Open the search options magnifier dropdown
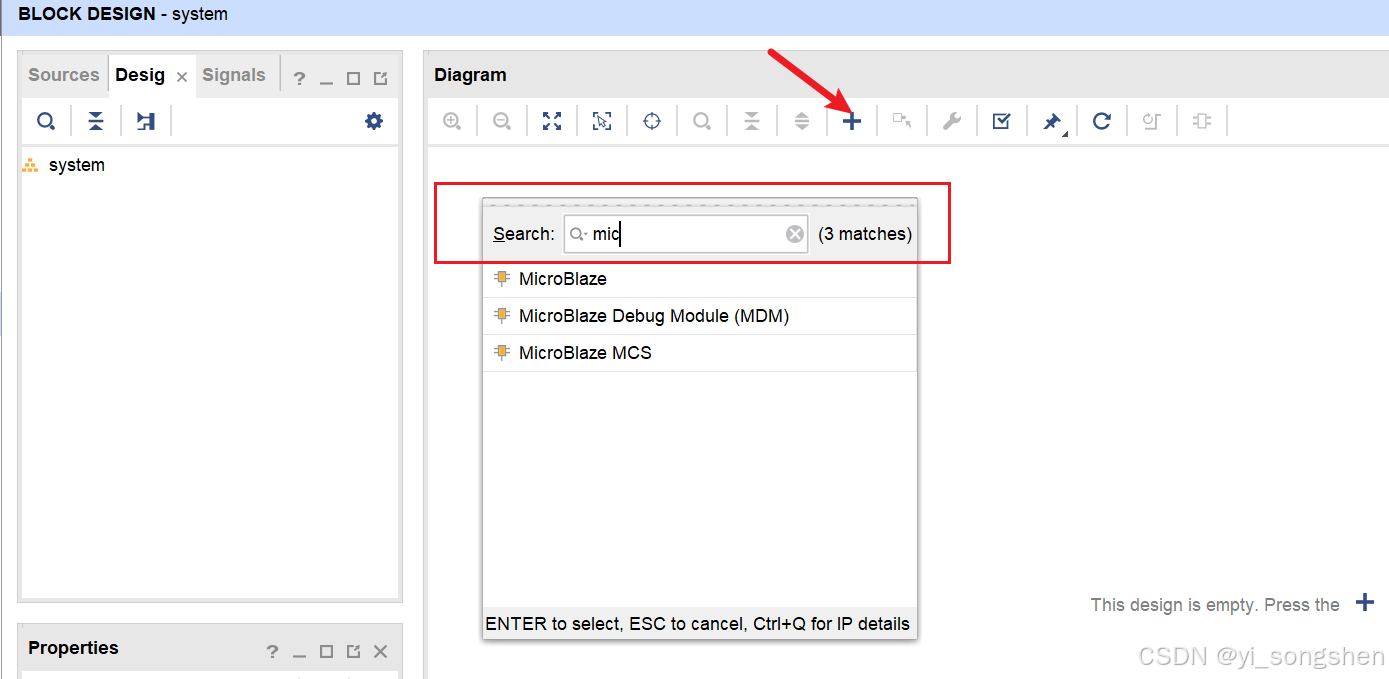 click(578, 234)
